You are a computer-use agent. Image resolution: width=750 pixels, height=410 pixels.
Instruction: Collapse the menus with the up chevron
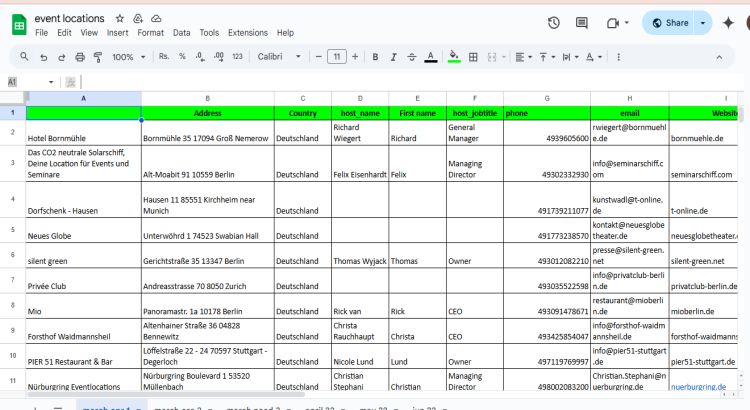coord(719,57)
